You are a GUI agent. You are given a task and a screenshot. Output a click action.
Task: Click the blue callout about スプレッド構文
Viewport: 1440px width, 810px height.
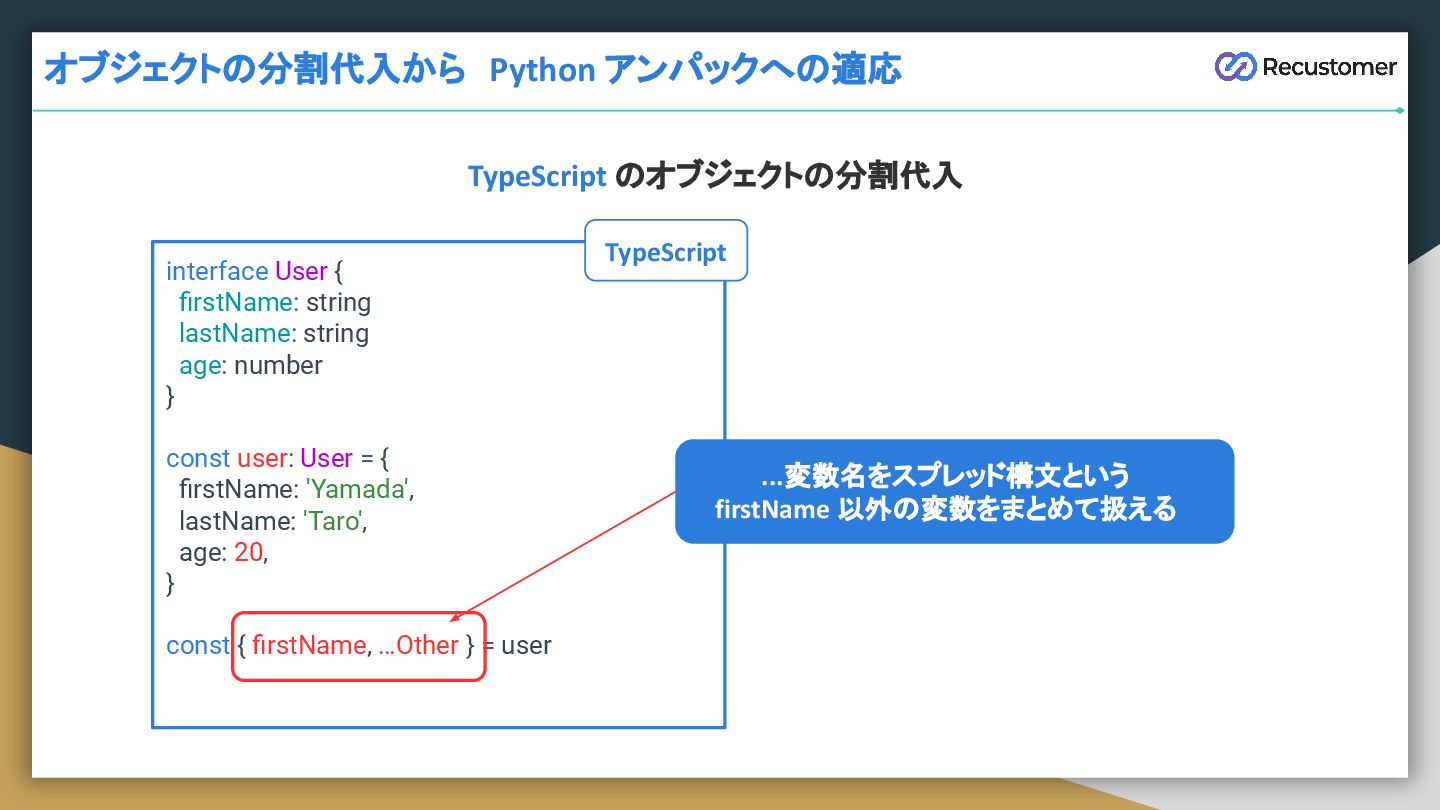click(x=954, y=491)
